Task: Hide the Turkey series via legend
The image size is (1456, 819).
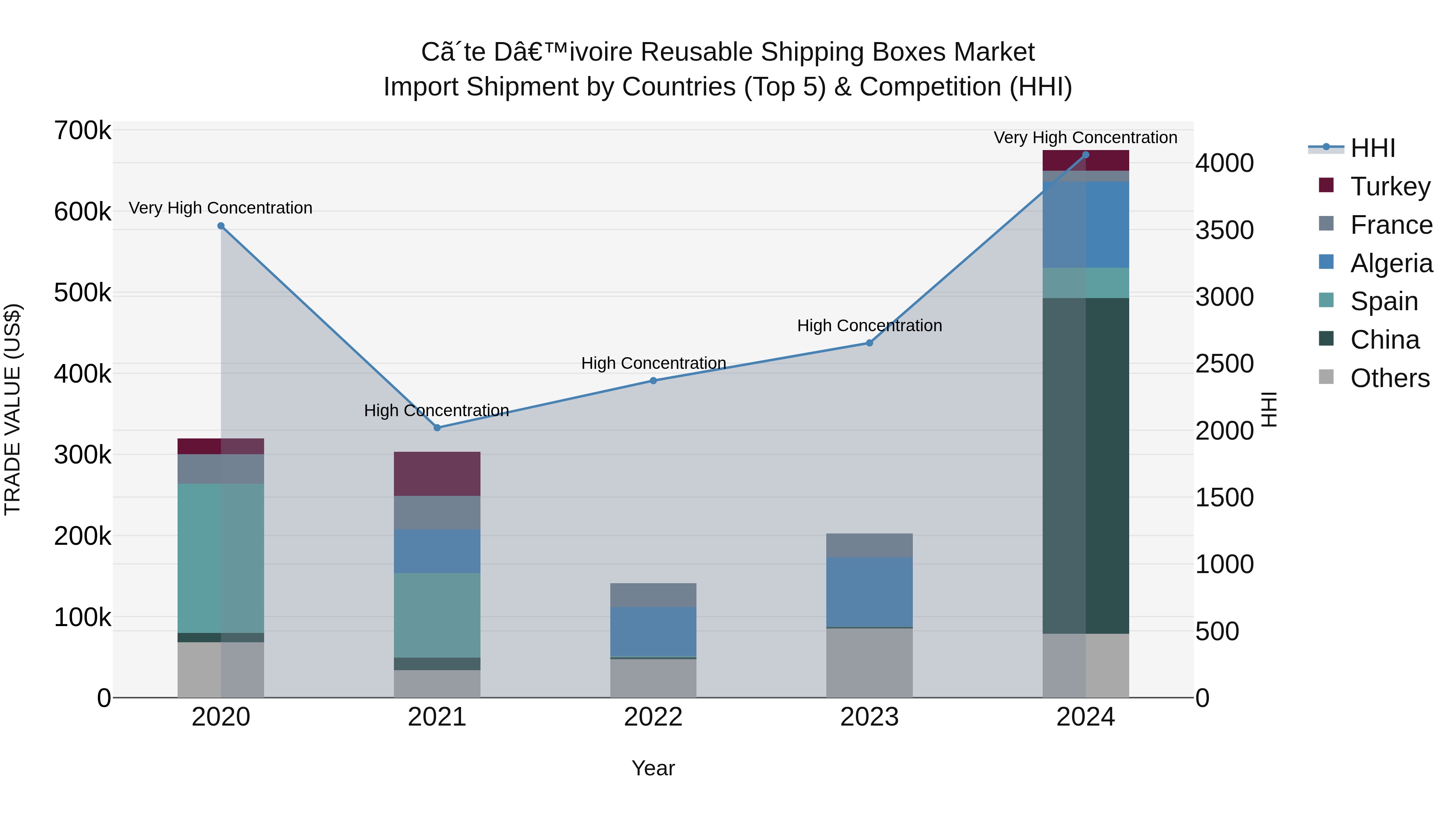Action: [1374, 186]
